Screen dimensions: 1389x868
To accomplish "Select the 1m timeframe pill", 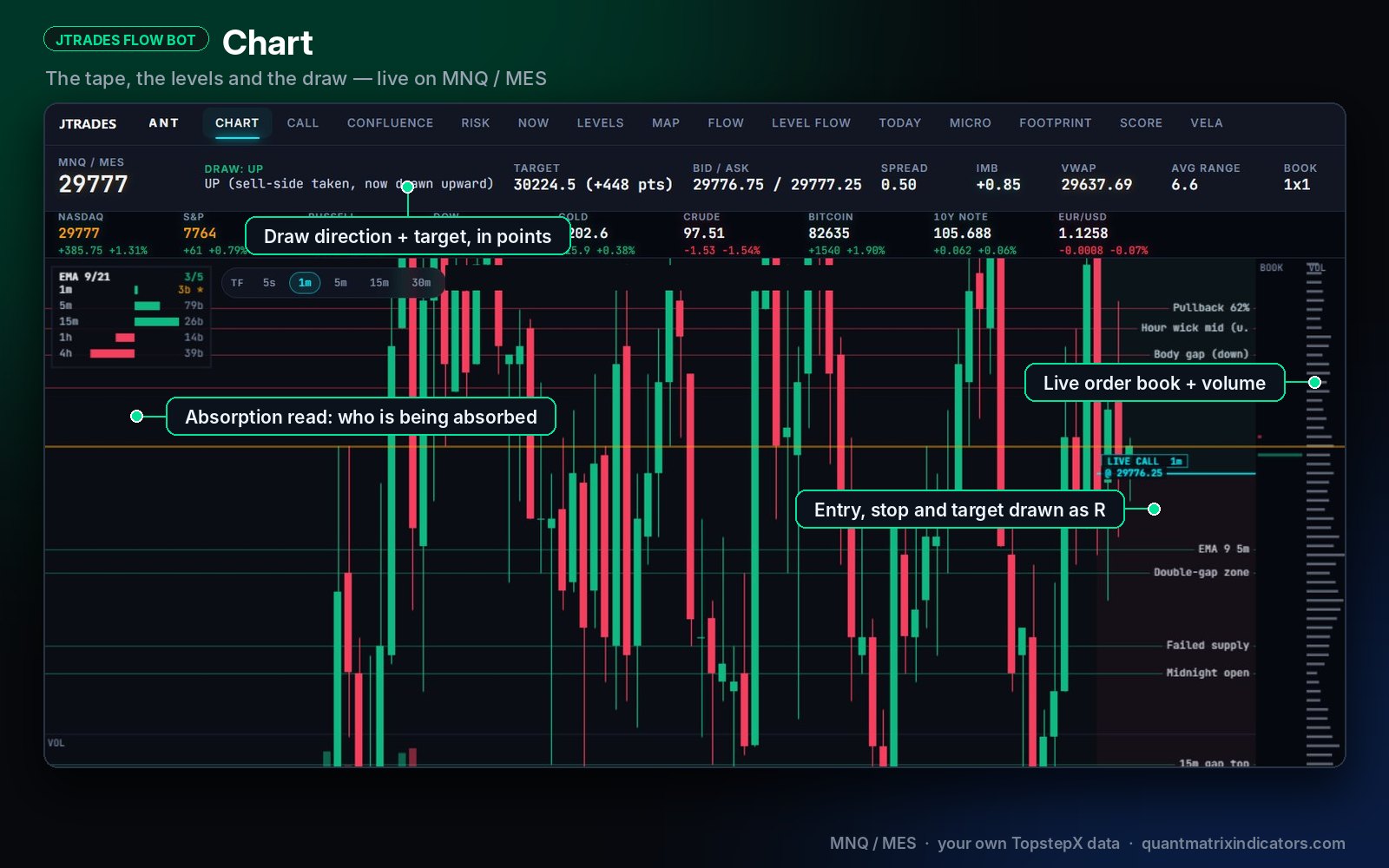I will click(x=305, y=283).
